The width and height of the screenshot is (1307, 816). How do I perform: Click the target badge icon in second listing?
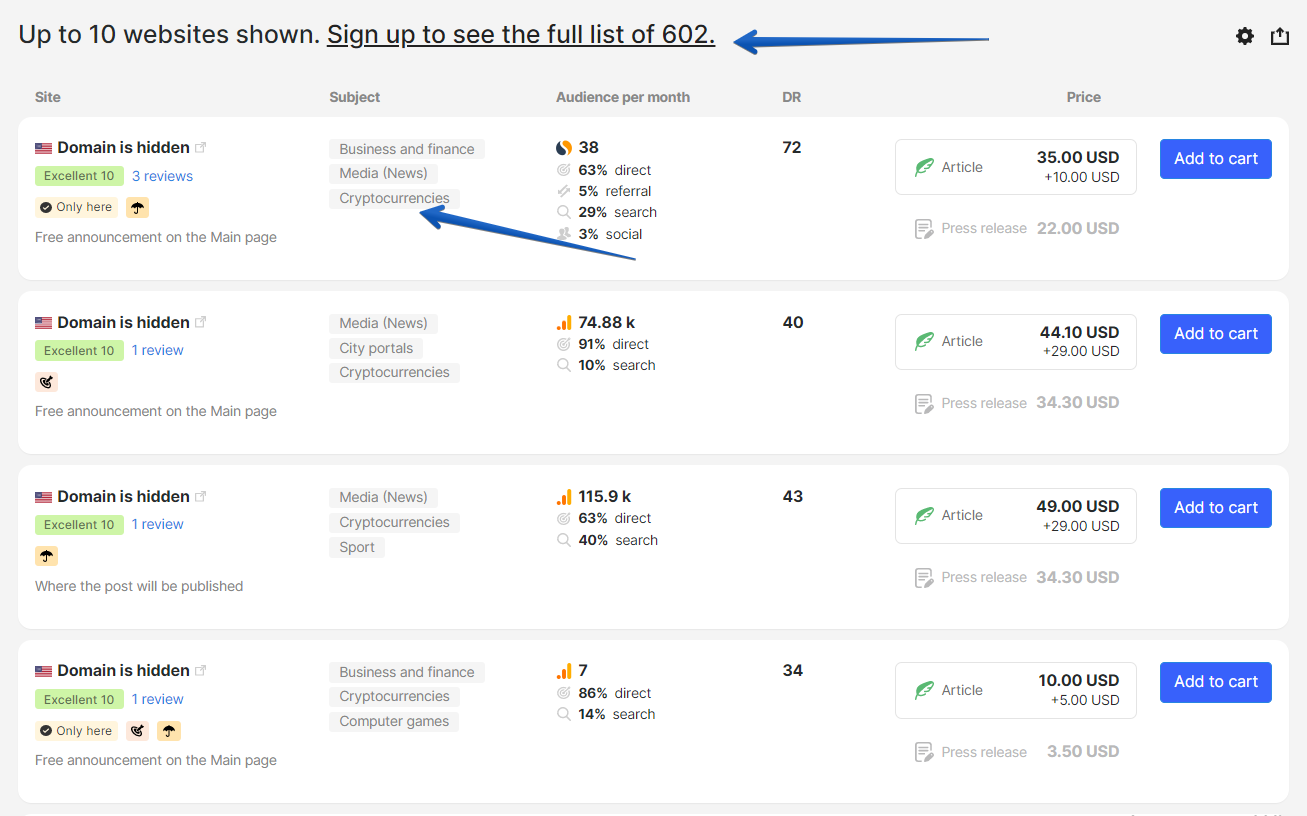[46, 382]
